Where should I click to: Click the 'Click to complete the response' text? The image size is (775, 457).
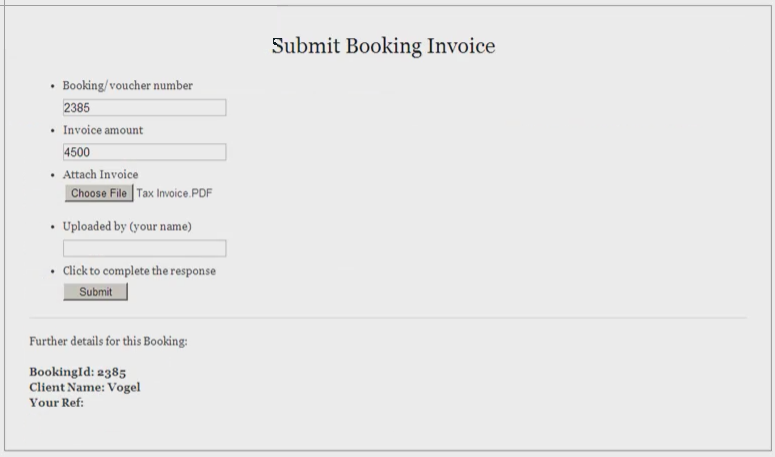[x=139, y=271]
